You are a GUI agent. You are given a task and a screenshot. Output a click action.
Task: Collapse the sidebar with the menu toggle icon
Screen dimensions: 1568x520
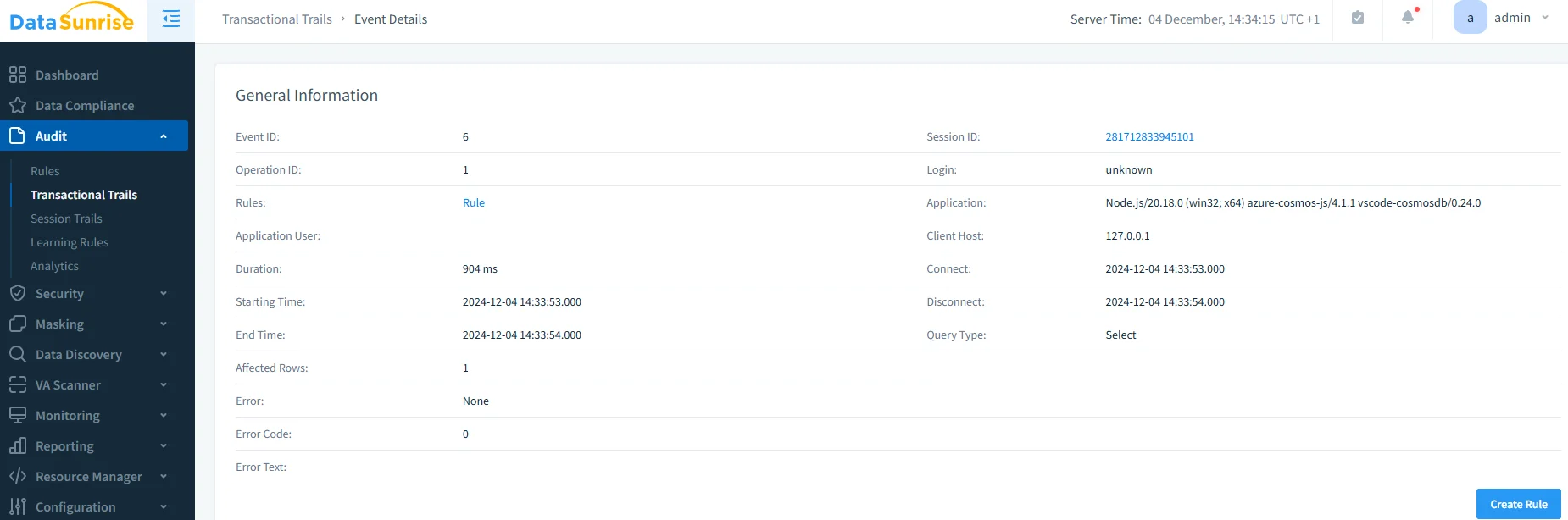[170, 19]
